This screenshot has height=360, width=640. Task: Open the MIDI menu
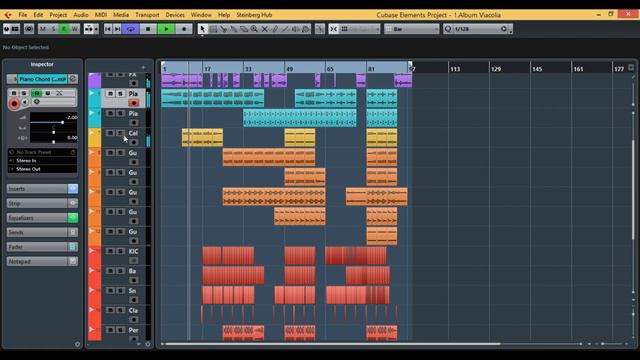[101, 15]
